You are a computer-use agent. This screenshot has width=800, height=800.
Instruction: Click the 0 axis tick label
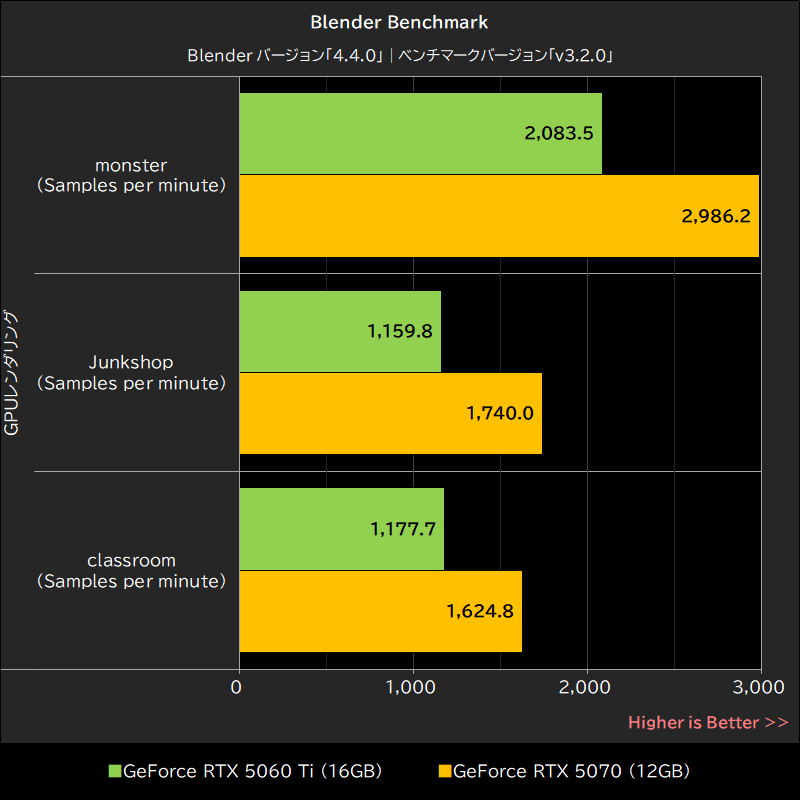pyautogui.click(x=236, y=687)
